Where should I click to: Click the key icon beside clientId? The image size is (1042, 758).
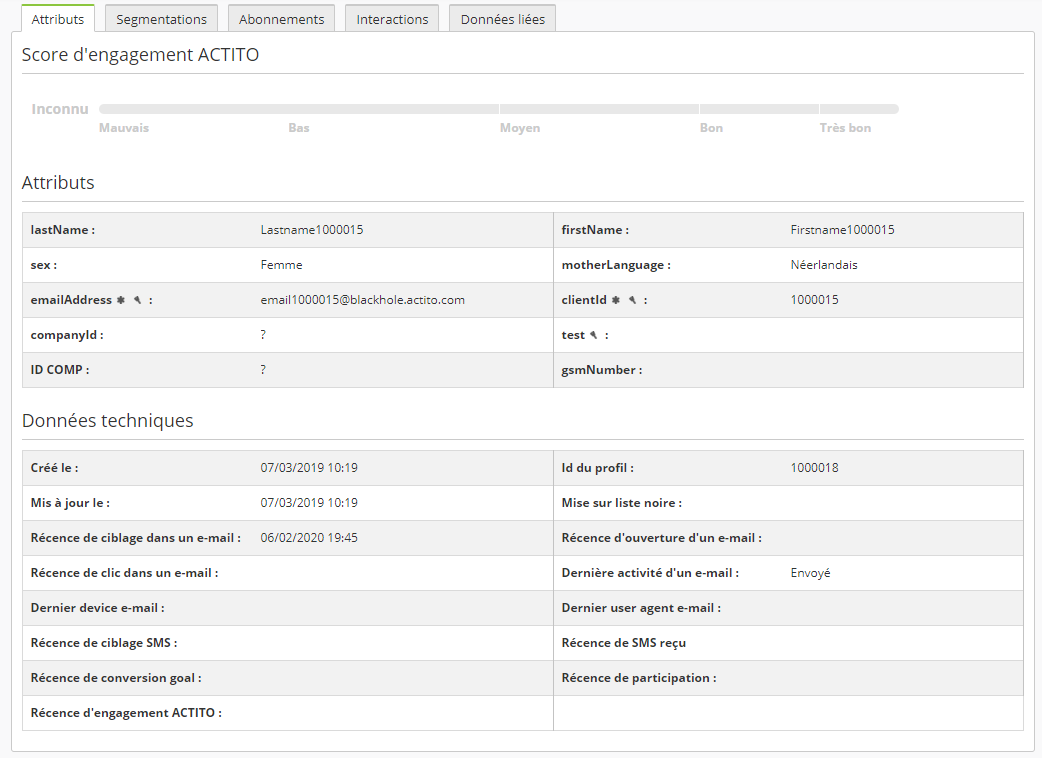tap(633, 300)
